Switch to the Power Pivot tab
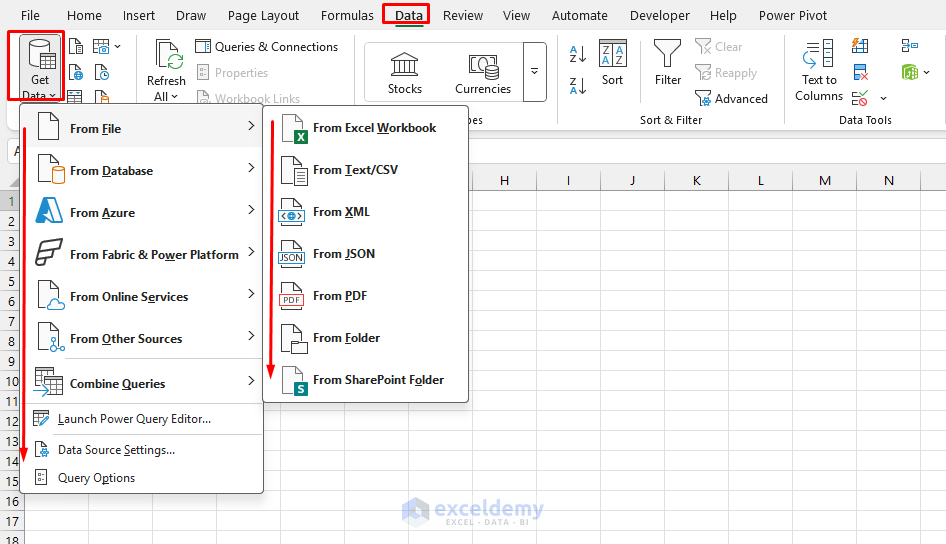 (x=793, y=16)
